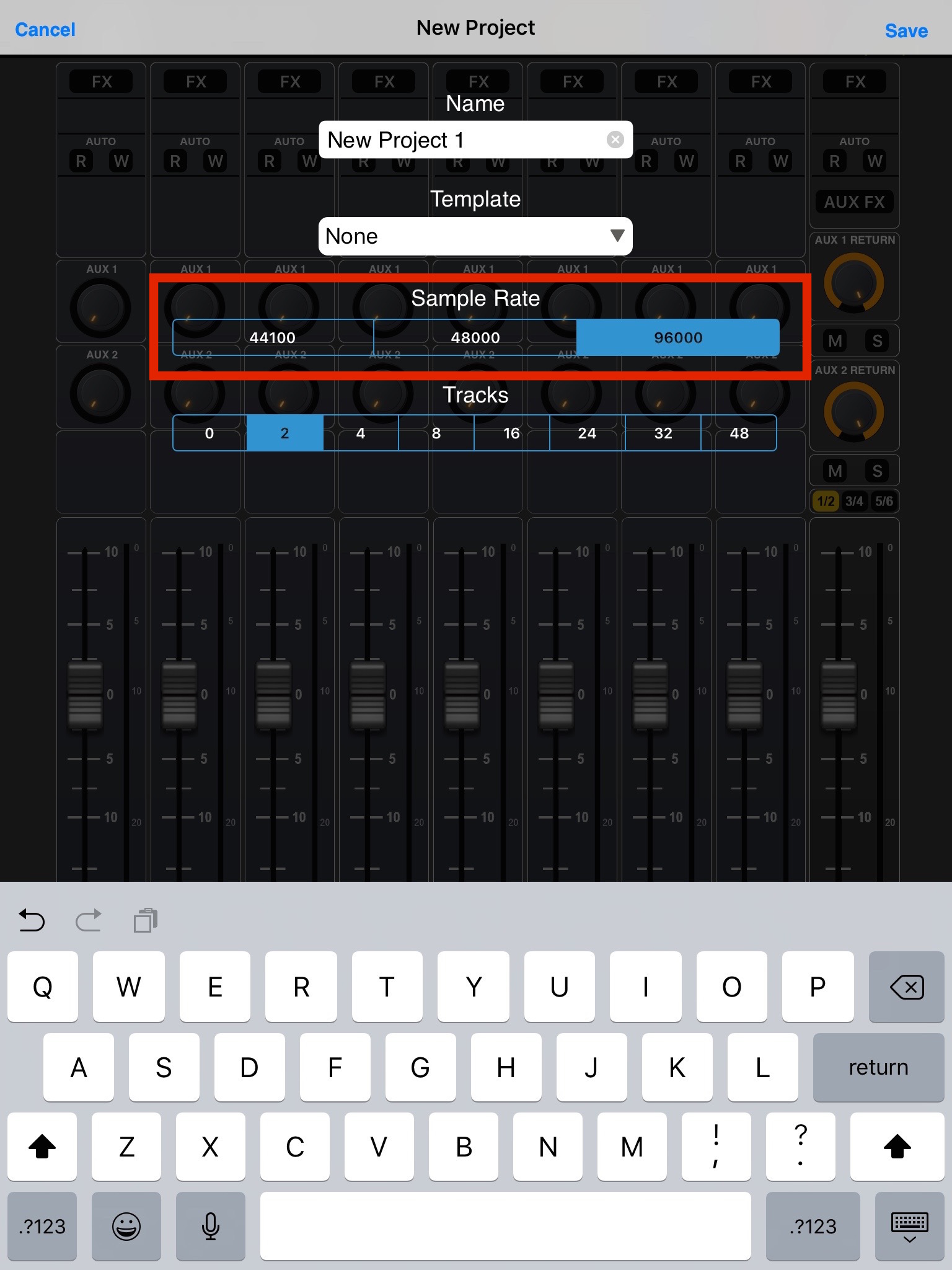Select output pair 5/6
The width and height of the screenshot is (952, 1270).
(x=884, y=501)
